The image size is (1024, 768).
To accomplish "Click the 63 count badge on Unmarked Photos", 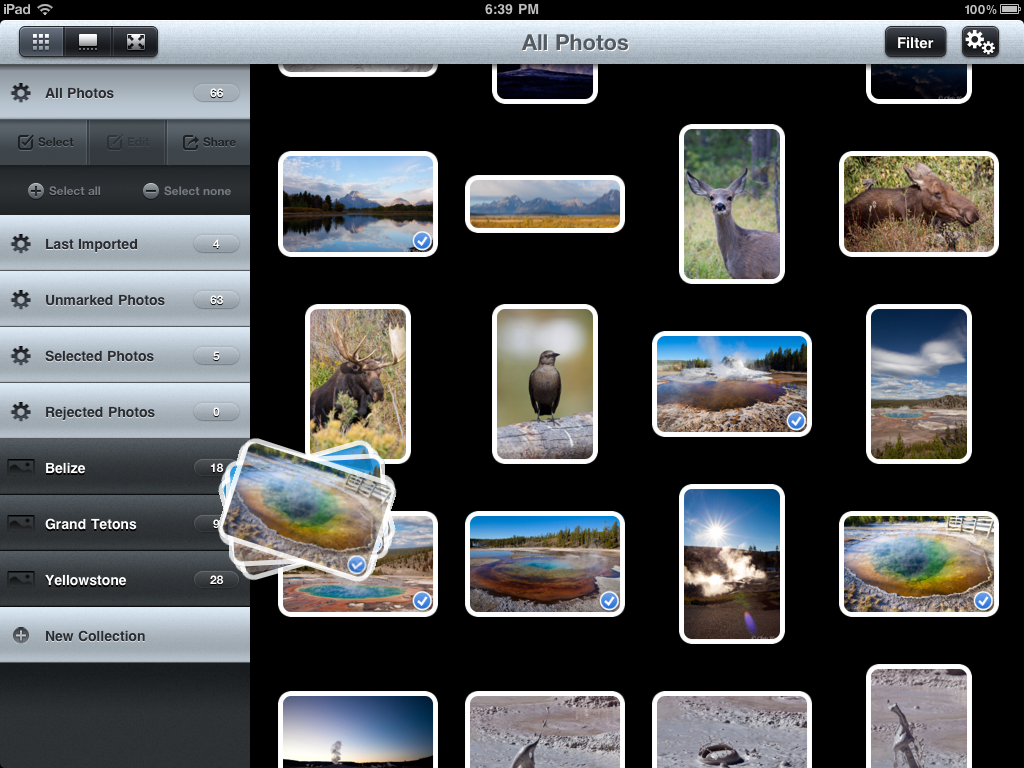I will [216, 300].
